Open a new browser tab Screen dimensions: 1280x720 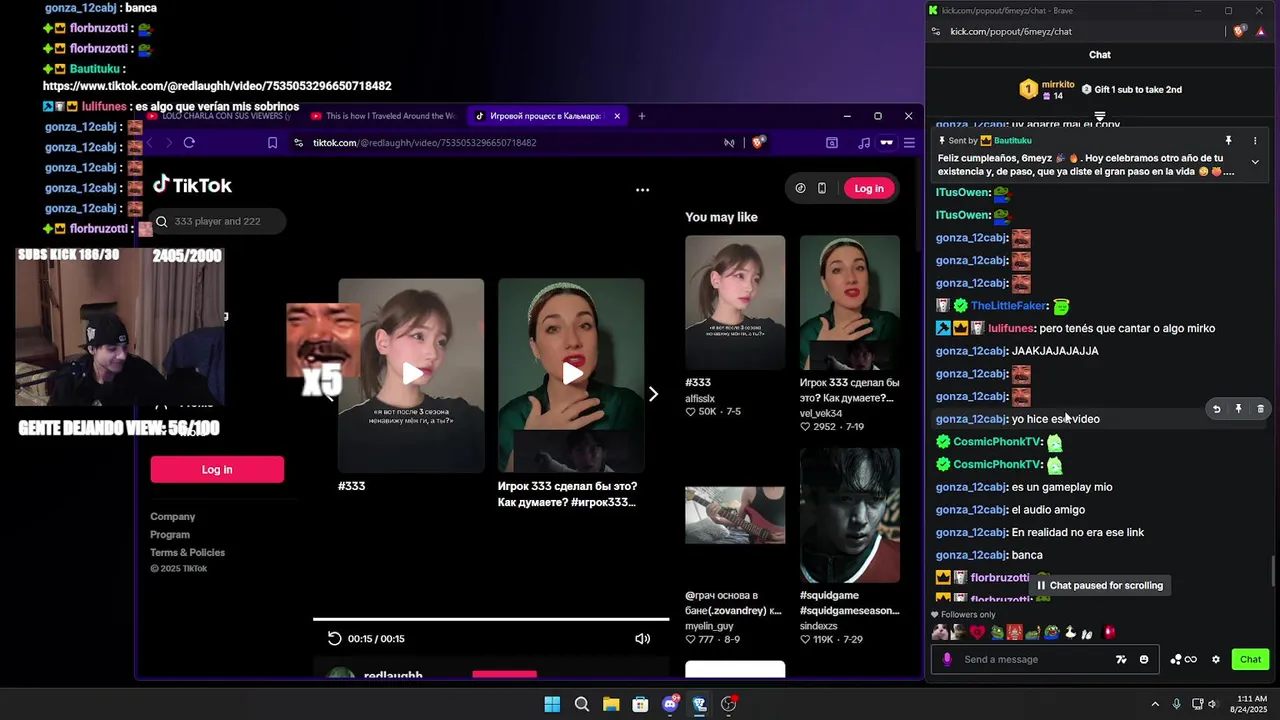point(642,116)
